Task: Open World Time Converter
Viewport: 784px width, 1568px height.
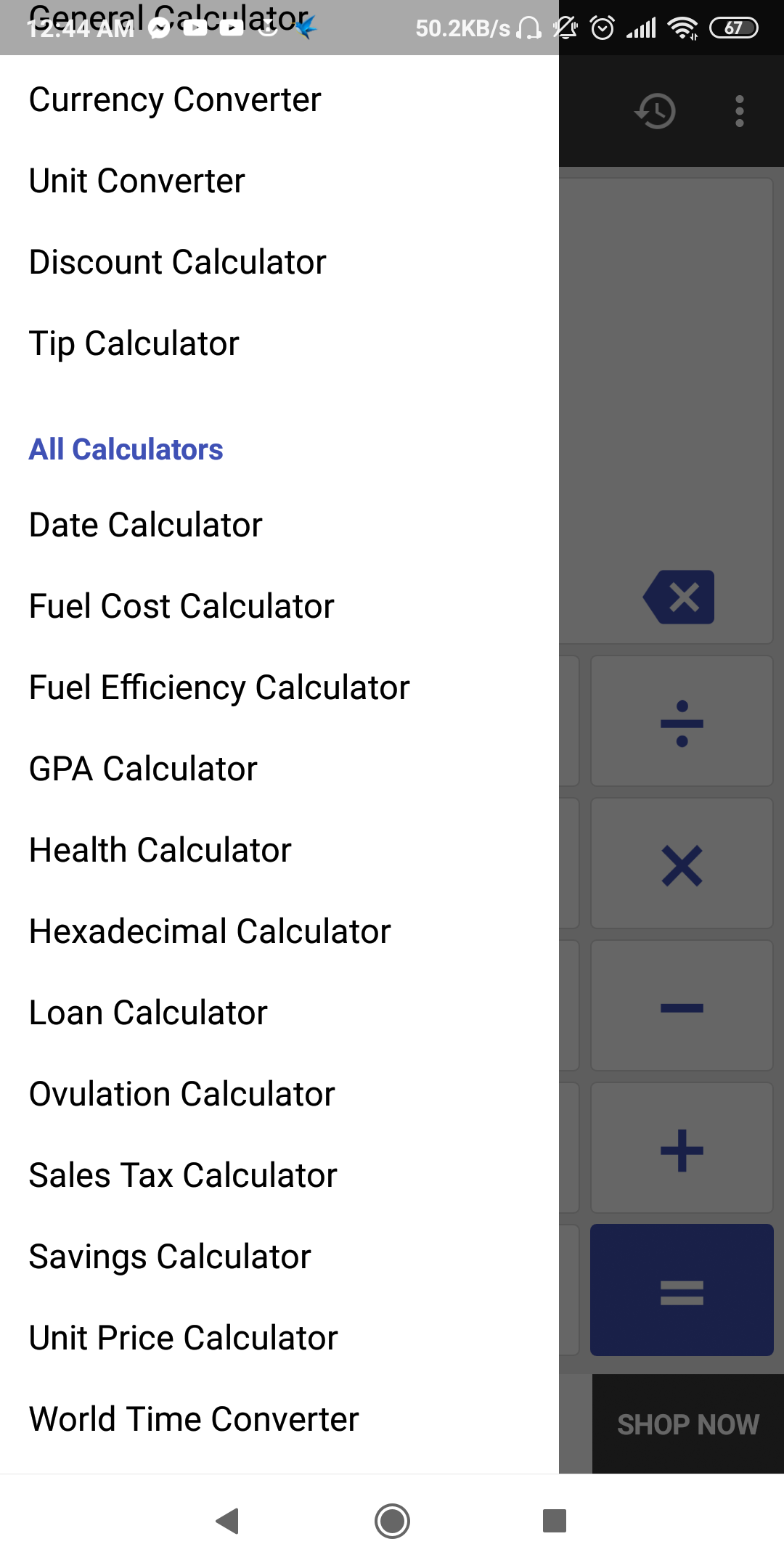Action: click(x=194, y=1419)
